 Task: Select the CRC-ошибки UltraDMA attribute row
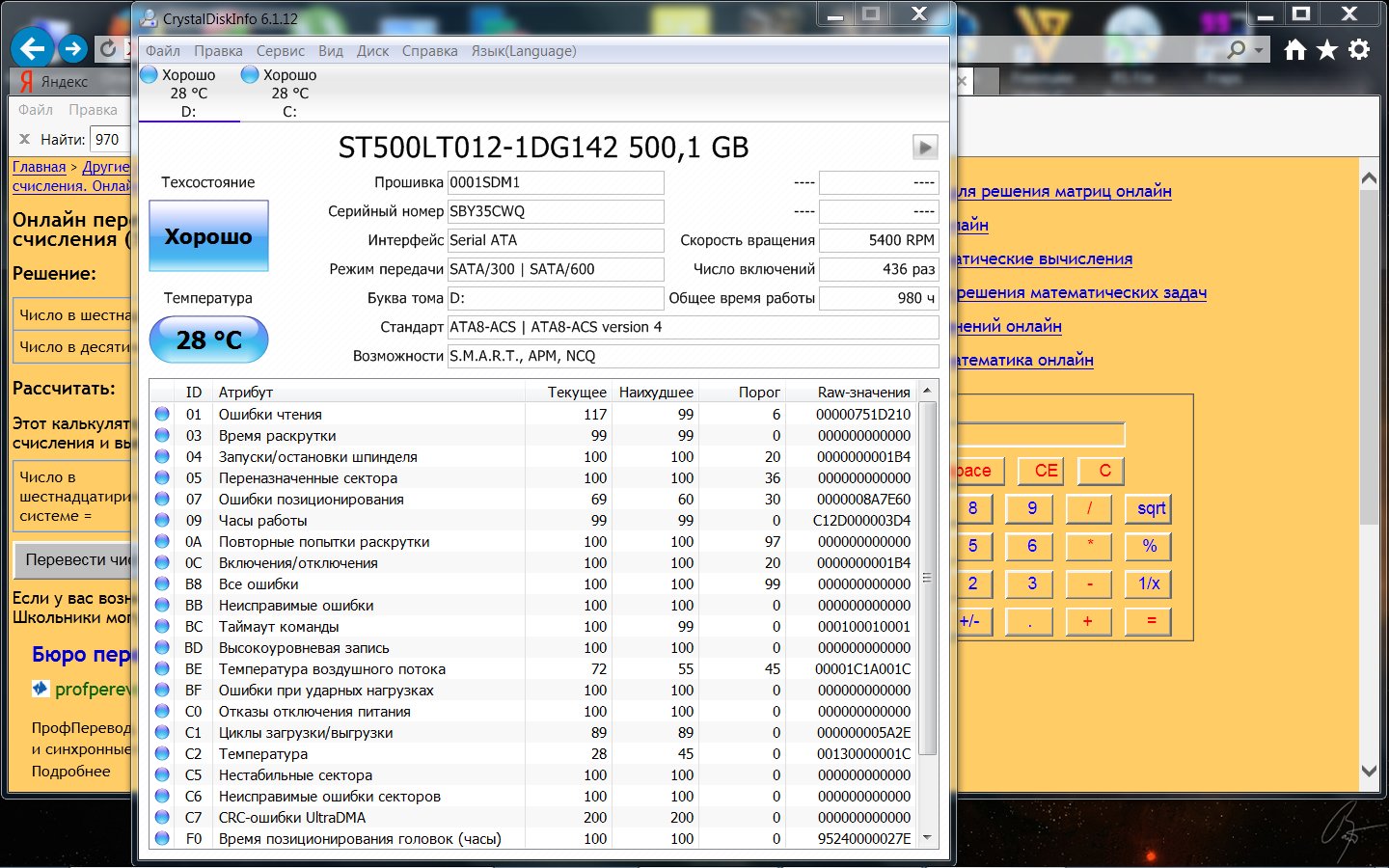coord(533,817)
